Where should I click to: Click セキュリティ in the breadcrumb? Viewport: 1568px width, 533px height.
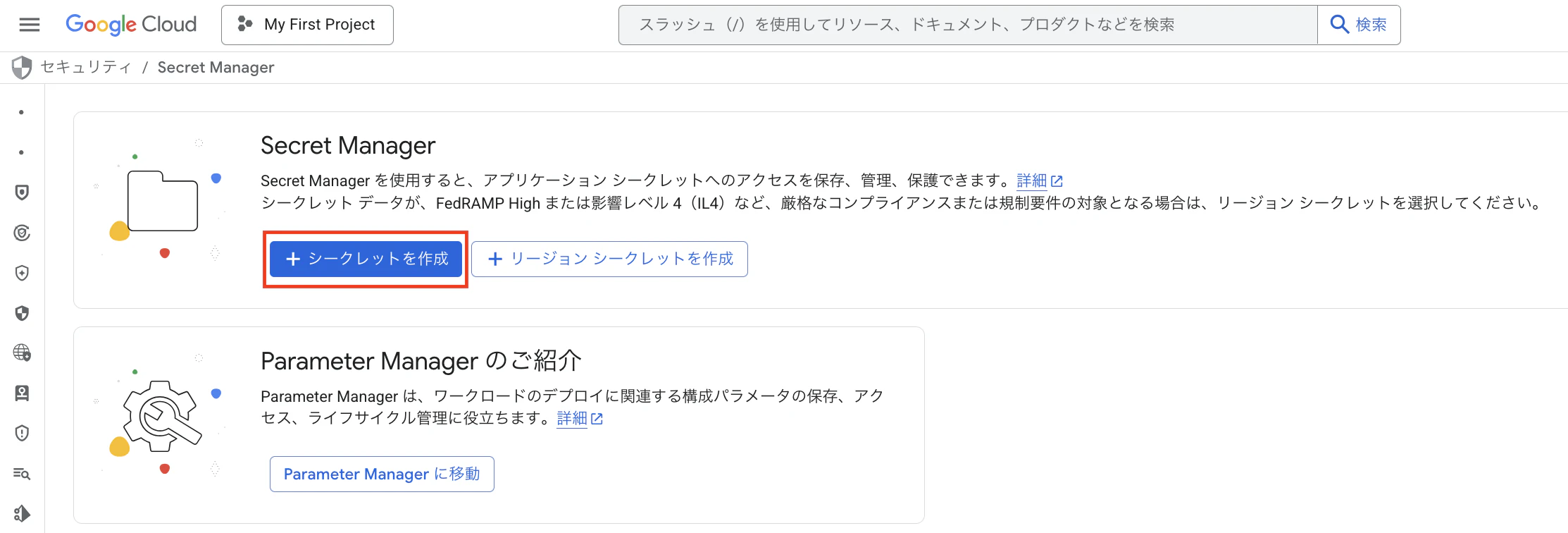(86, 67)
